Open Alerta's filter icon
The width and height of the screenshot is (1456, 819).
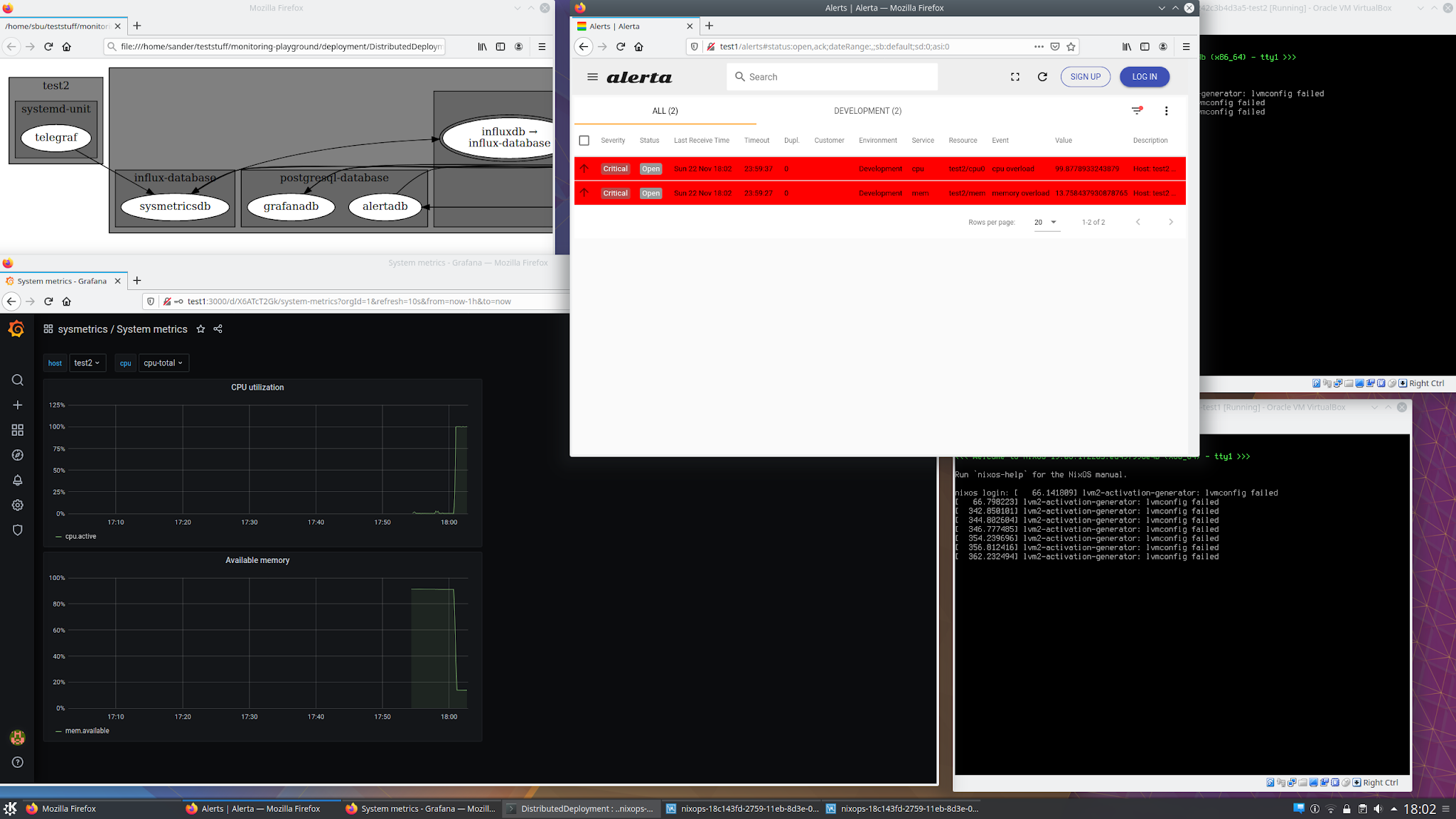(1136, 111)
